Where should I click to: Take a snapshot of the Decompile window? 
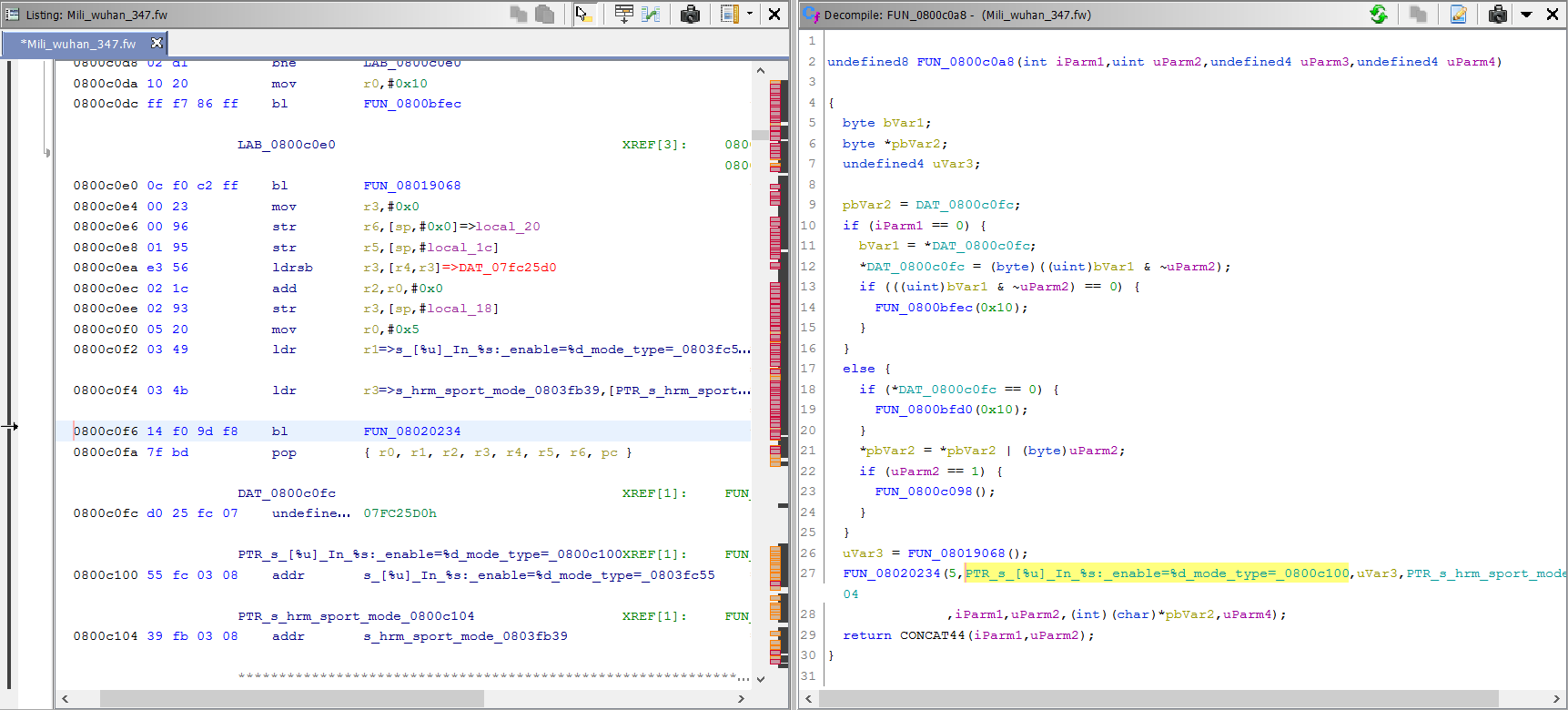pyautogui.click(x=1498, y=14)
